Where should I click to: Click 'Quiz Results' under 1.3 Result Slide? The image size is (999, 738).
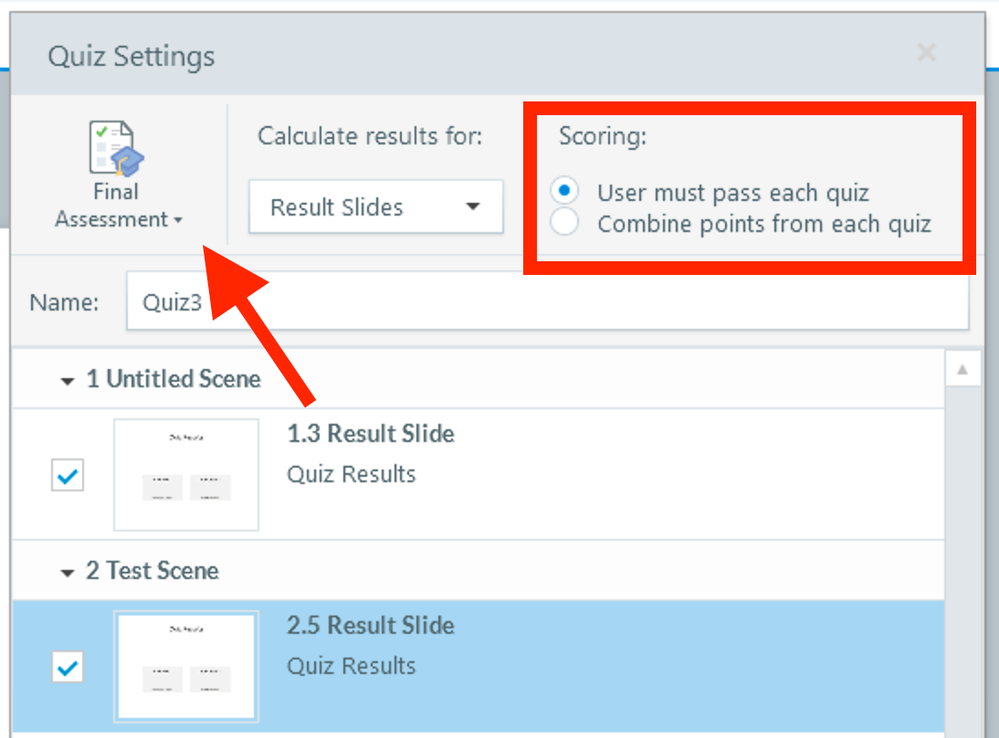click(351, 474)
